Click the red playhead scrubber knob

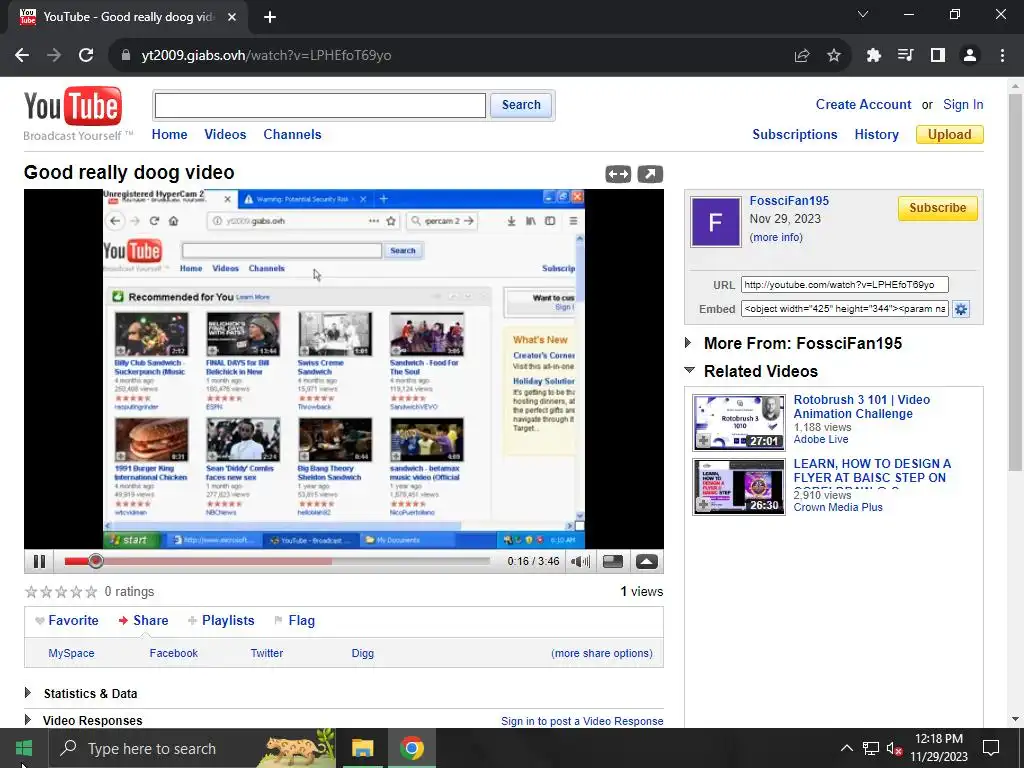[x=95, y=561]
